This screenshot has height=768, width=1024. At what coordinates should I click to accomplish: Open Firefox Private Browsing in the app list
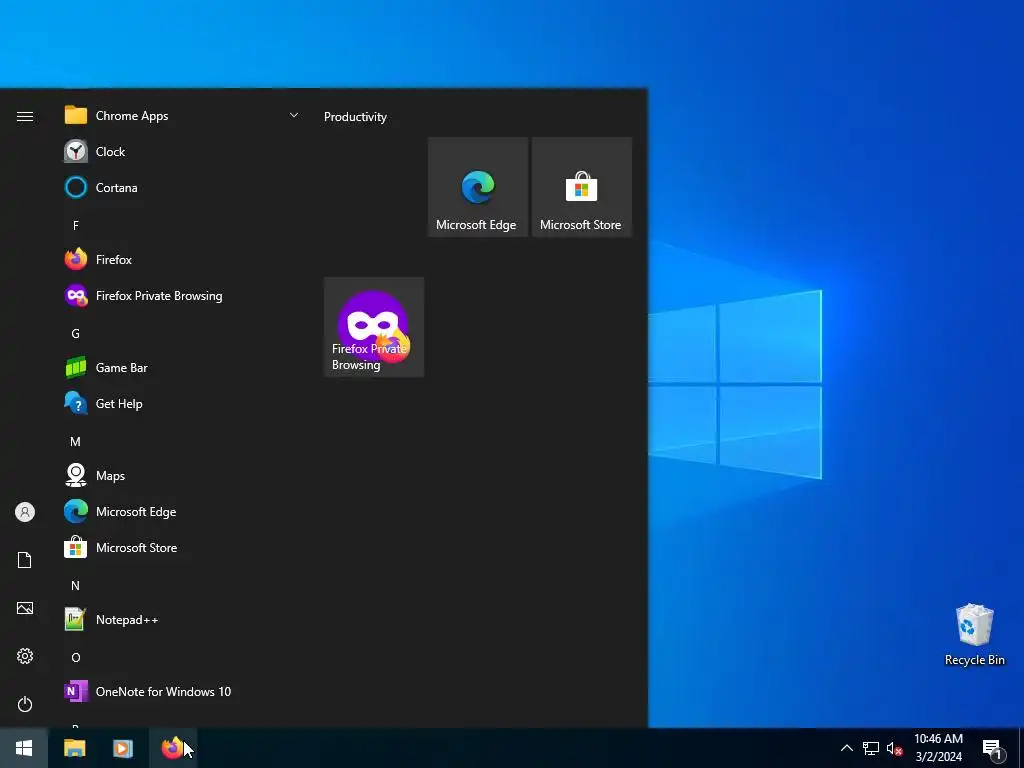pyautogui.click(x=181, y=296)
